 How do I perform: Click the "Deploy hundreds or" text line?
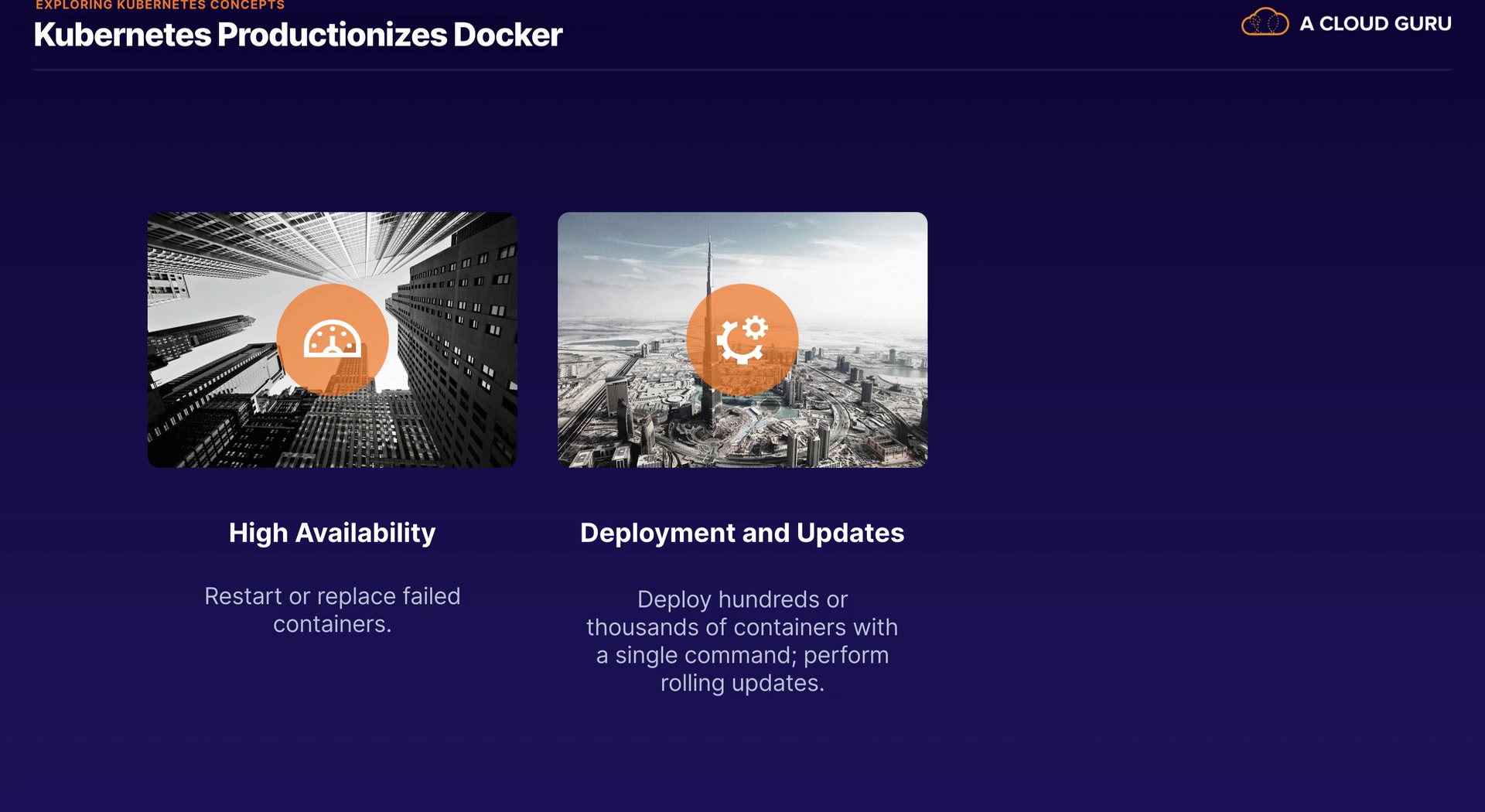tap(742, 599)
